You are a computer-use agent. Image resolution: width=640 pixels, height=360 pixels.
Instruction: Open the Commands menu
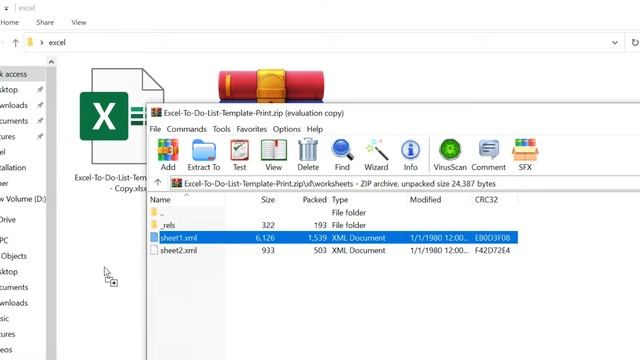(x=187, y=129)
